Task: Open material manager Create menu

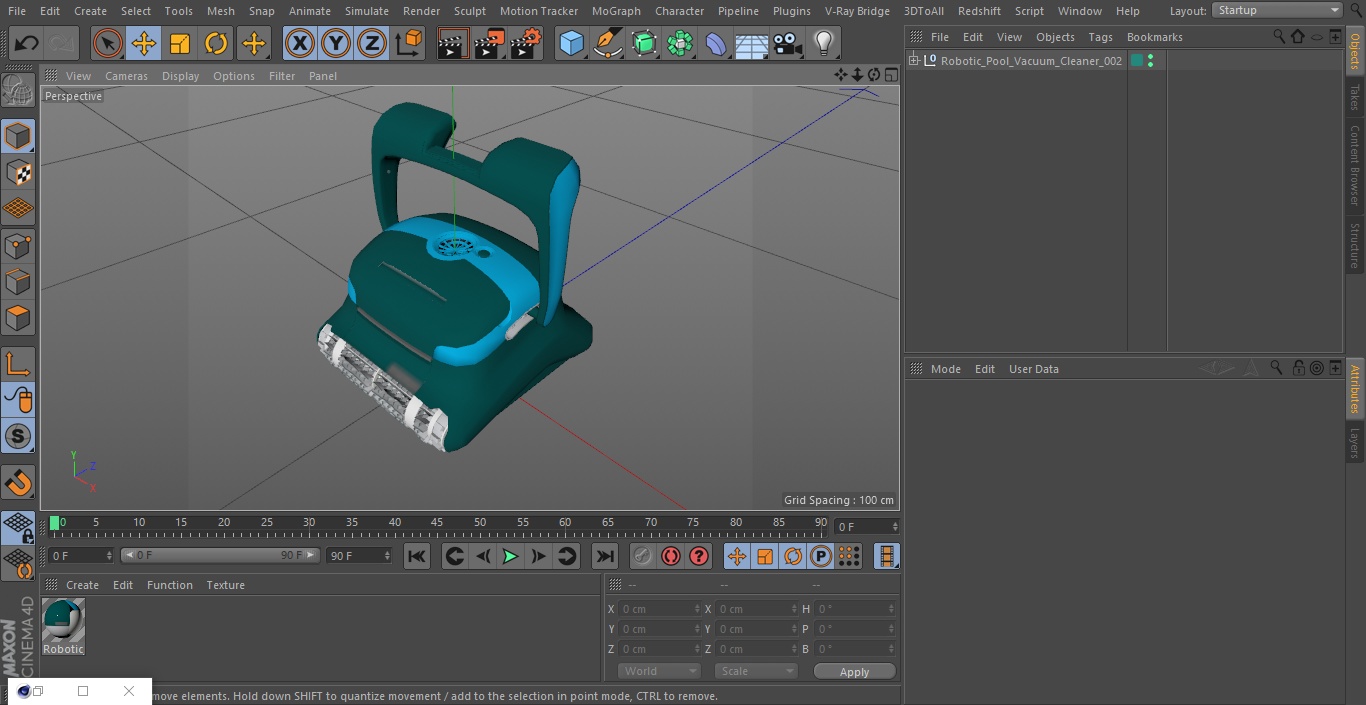Action: click(82, 585)
